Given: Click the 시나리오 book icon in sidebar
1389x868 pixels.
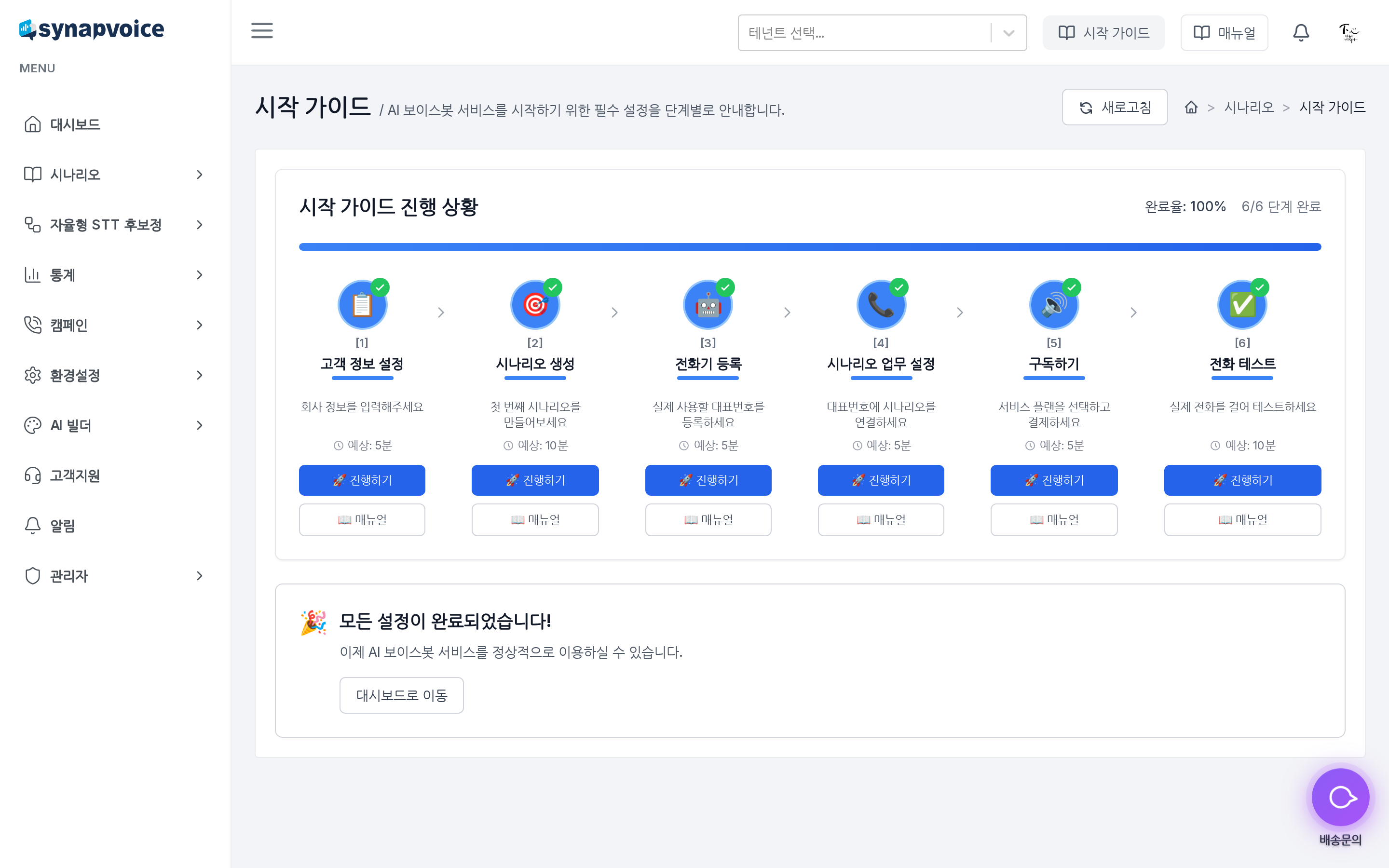Looking at the screenshot, I should coord(33,174).
